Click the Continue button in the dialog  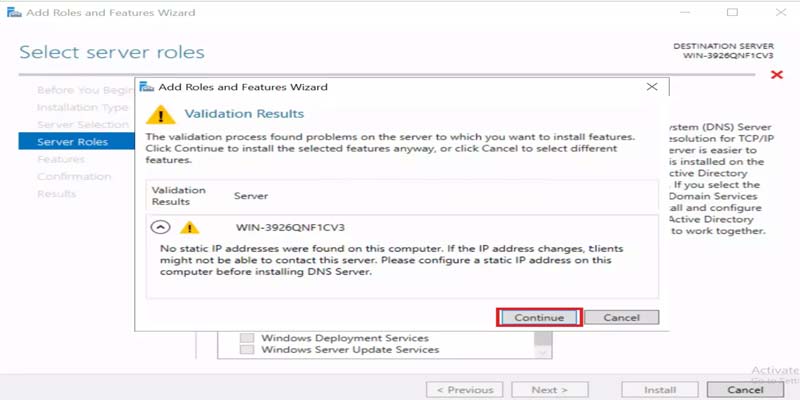539,317
